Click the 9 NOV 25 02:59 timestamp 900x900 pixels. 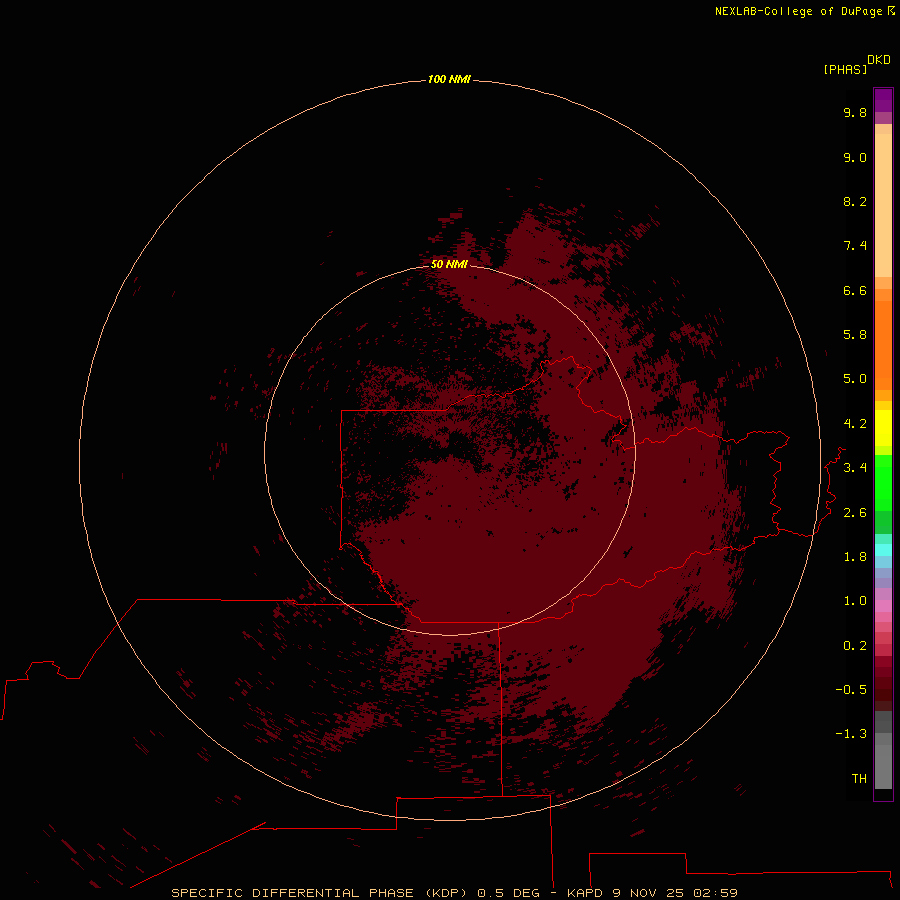[x=674, y=893]
